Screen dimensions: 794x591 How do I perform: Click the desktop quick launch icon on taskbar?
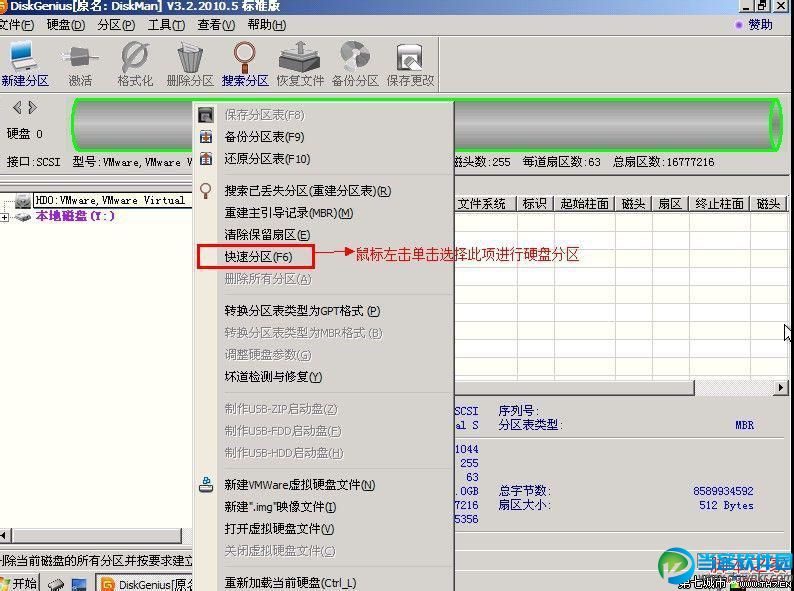[x=78, y=584]
